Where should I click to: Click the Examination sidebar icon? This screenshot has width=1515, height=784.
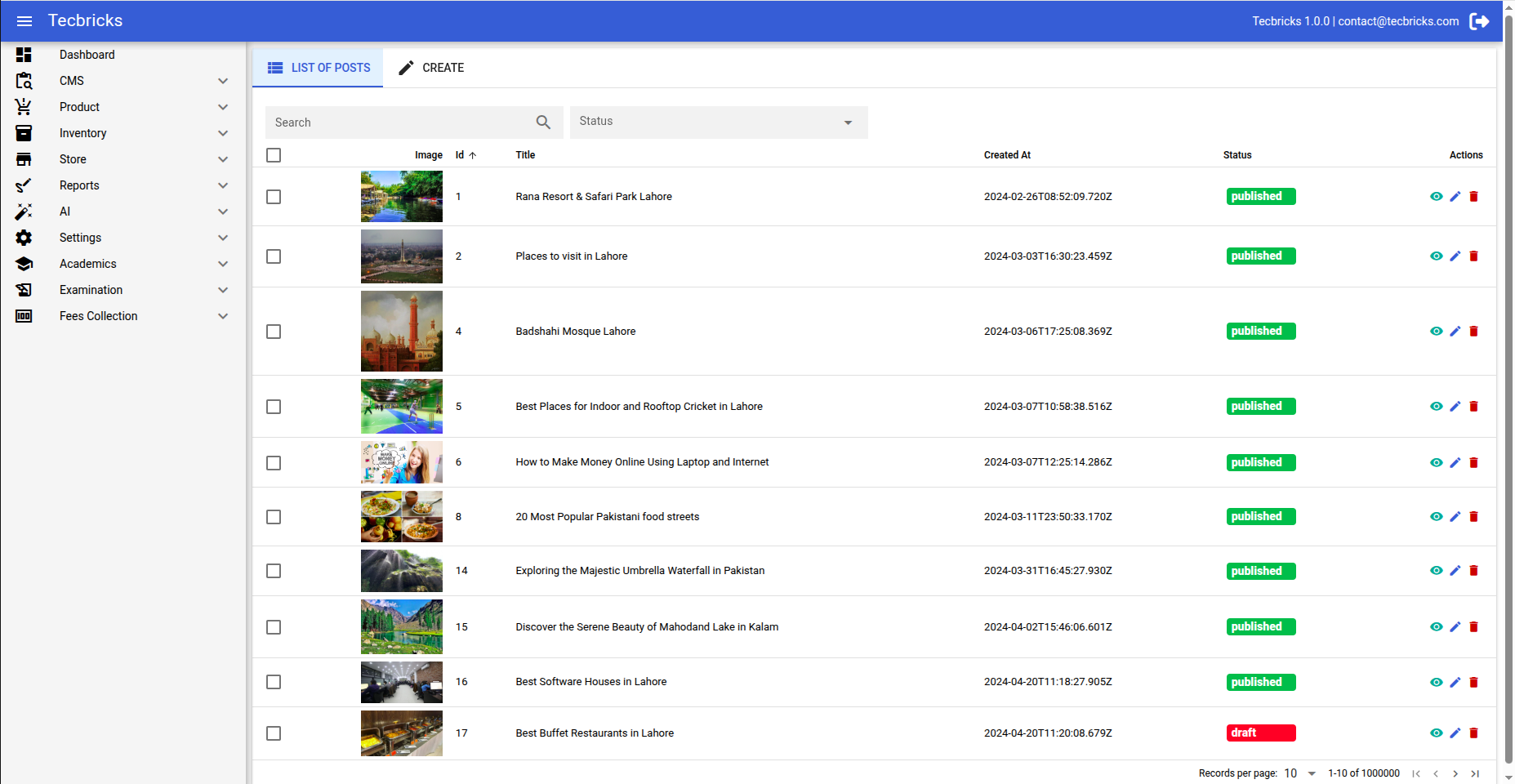point(24,290)
